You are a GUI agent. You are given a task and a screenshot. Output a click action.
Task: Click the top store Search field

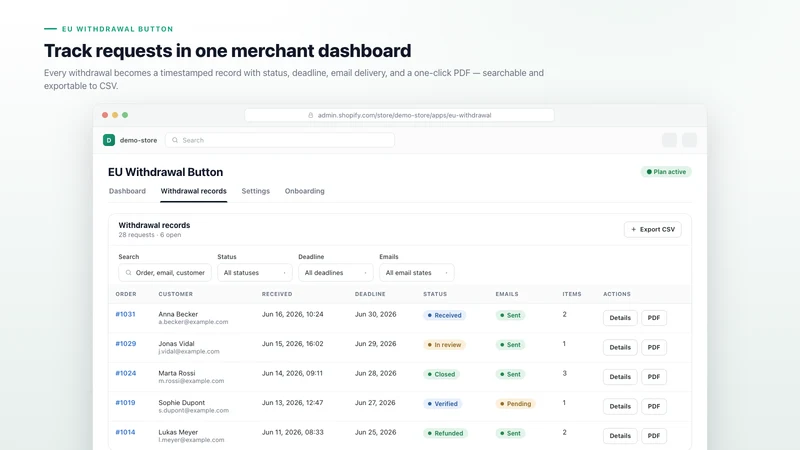click(280, 140)
